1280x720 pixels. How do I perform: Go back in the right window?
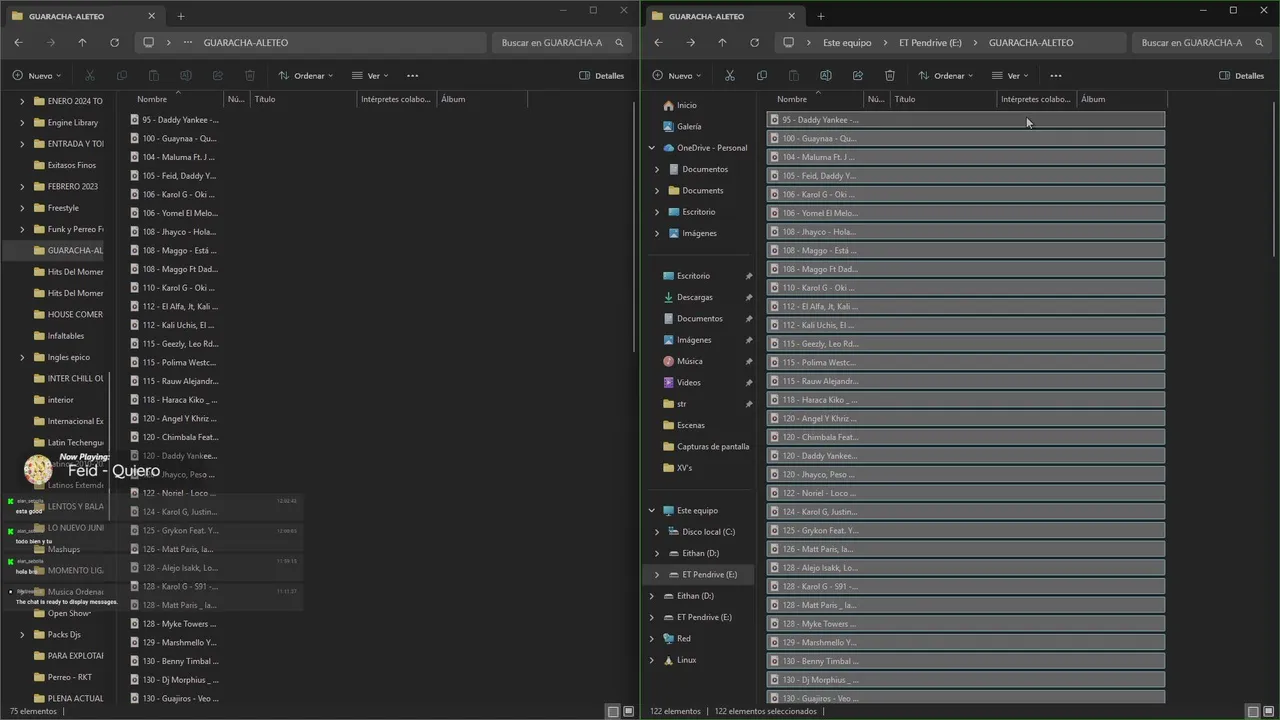[x=658, y=42]
